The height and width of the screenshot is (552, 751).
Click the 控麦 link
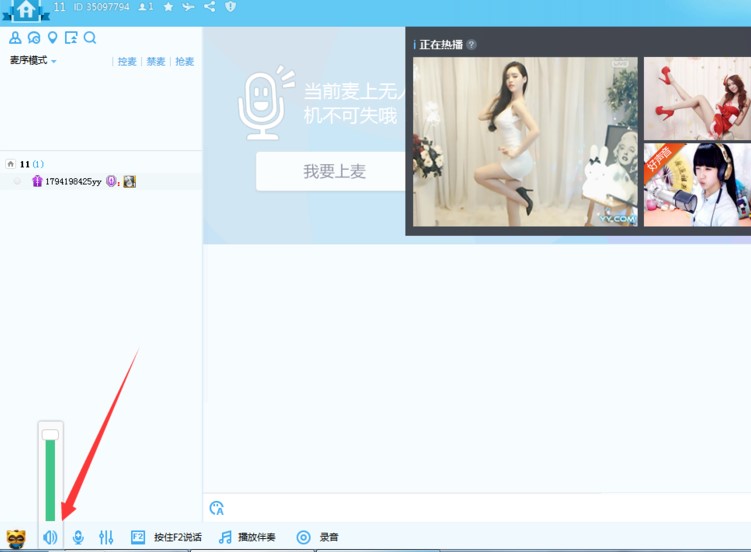(x=127, y=61)
